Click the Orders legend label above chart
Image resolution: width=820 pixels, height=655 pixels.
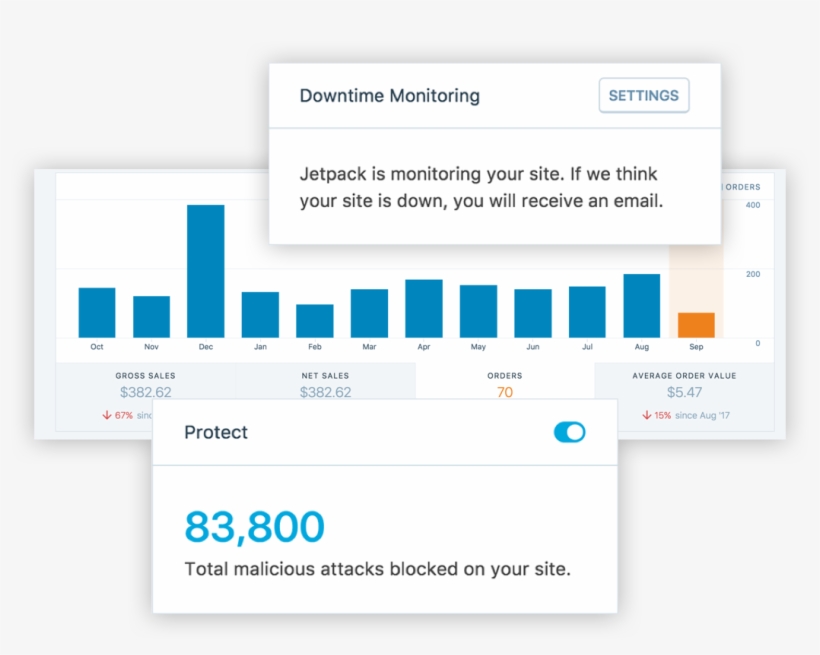pyautogui.click(x=742, y=187)
